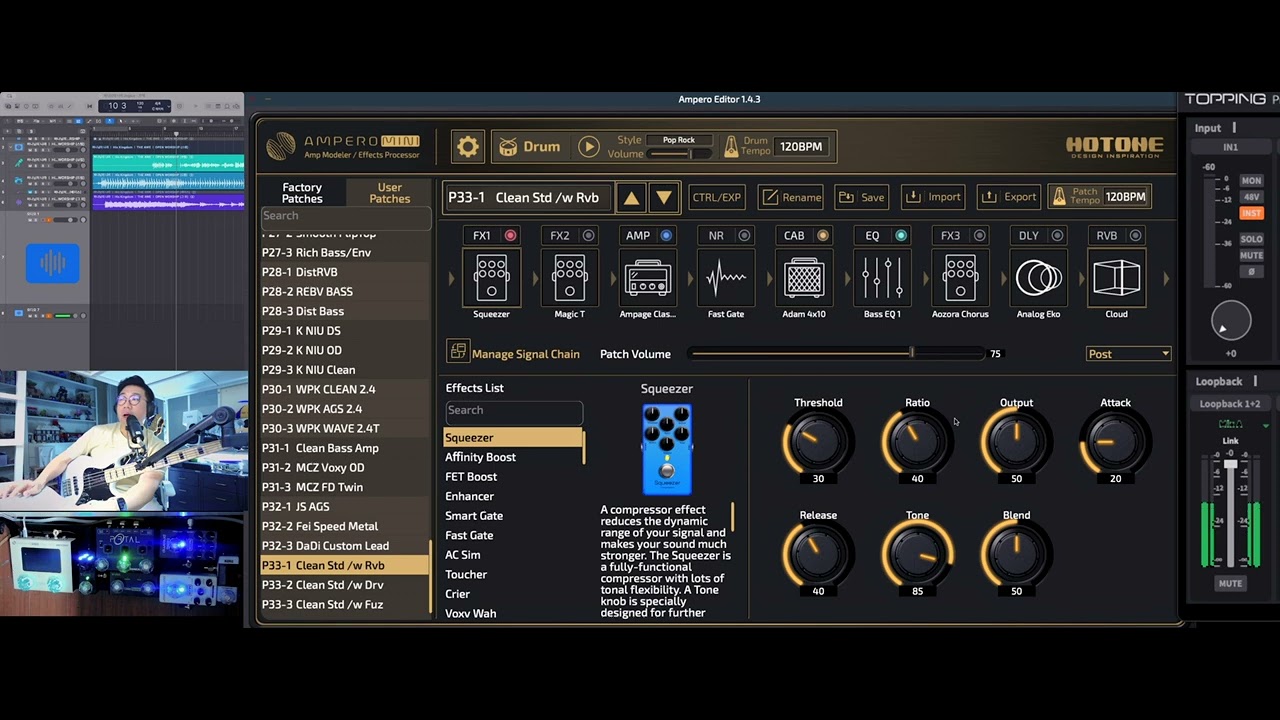
Task: Open Ampero settings gear
Action: (468, 147)
